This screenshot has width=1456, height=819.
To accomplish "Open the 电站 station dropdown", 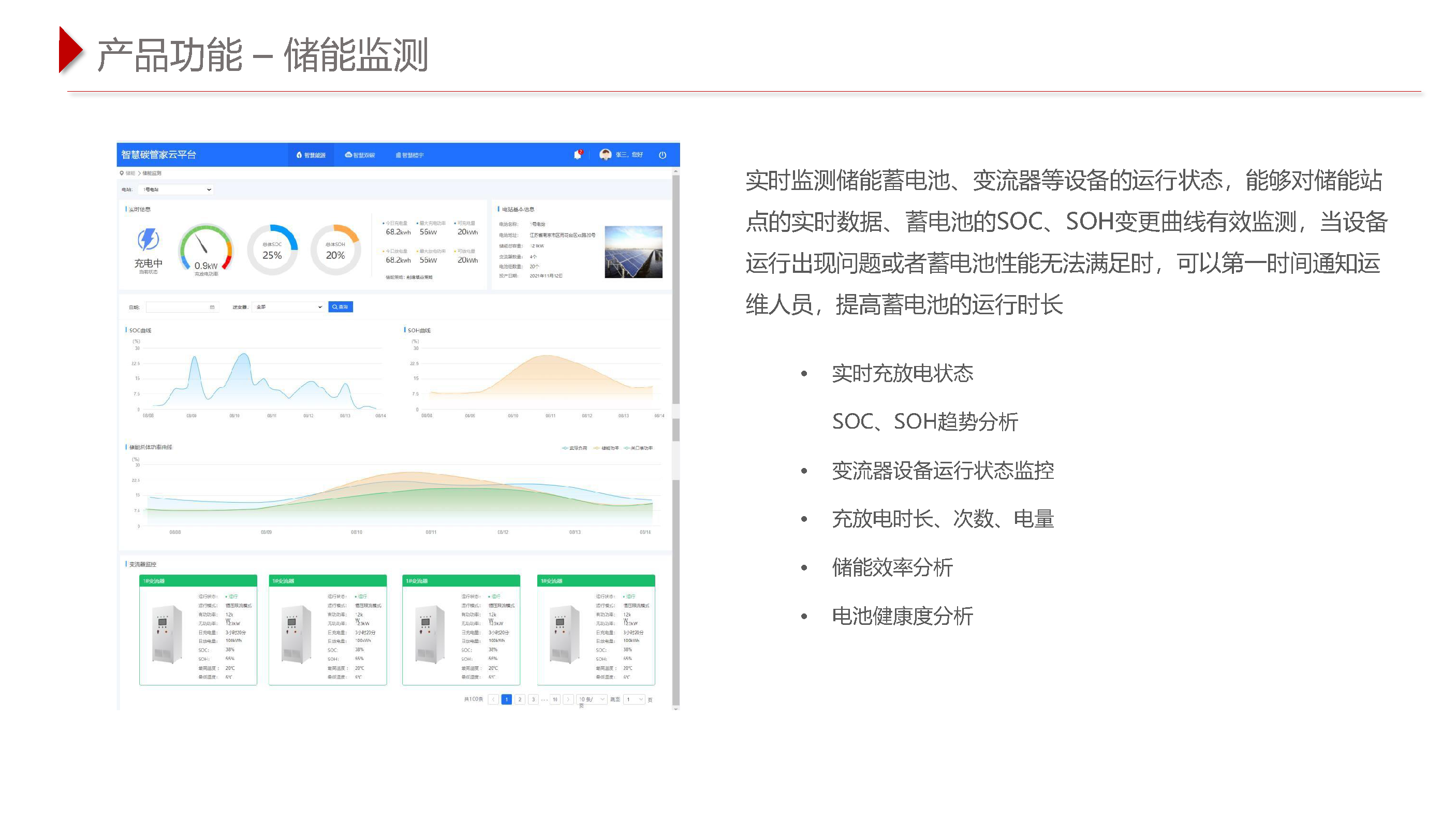I will point(177,189).
